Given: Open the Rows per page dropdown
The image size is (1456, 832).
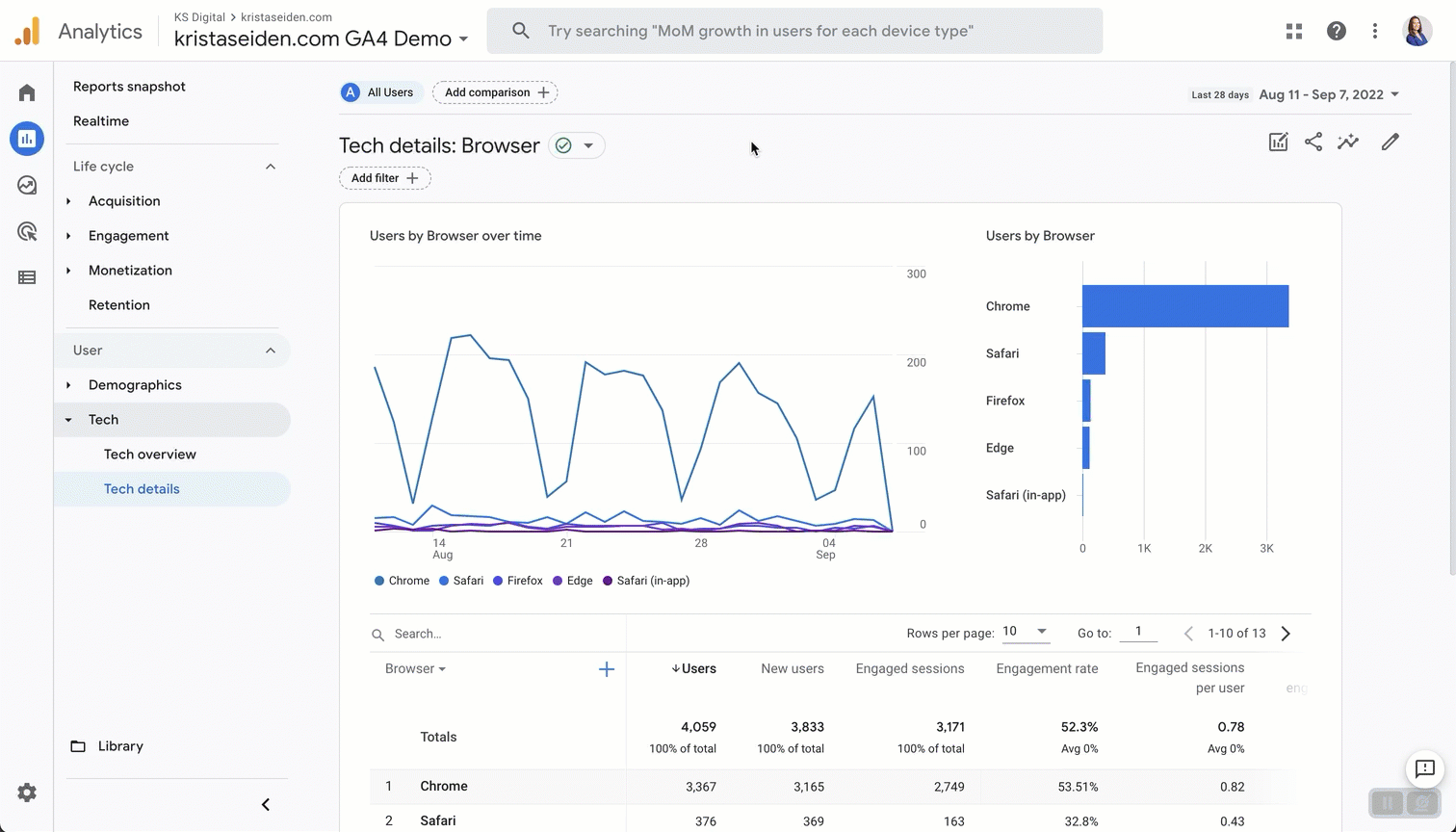Looking at the screenshot, I should [x=1026, y=632].
